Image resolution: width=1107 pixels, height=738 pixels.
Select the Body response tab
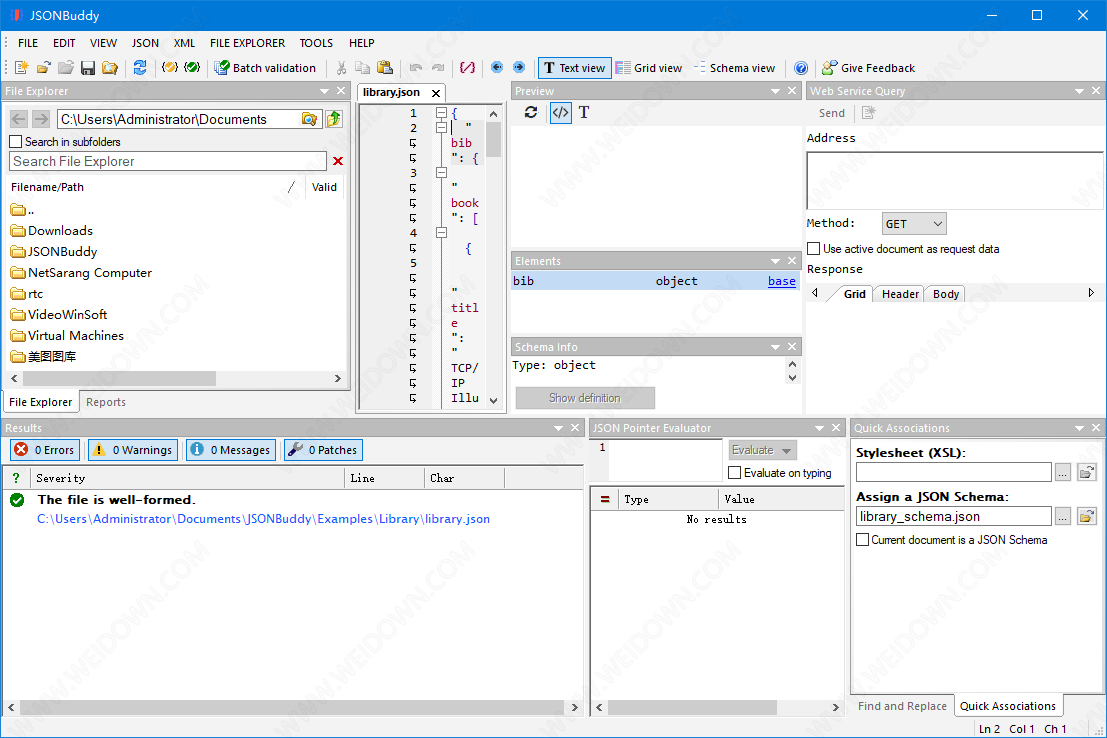point(945,294)
